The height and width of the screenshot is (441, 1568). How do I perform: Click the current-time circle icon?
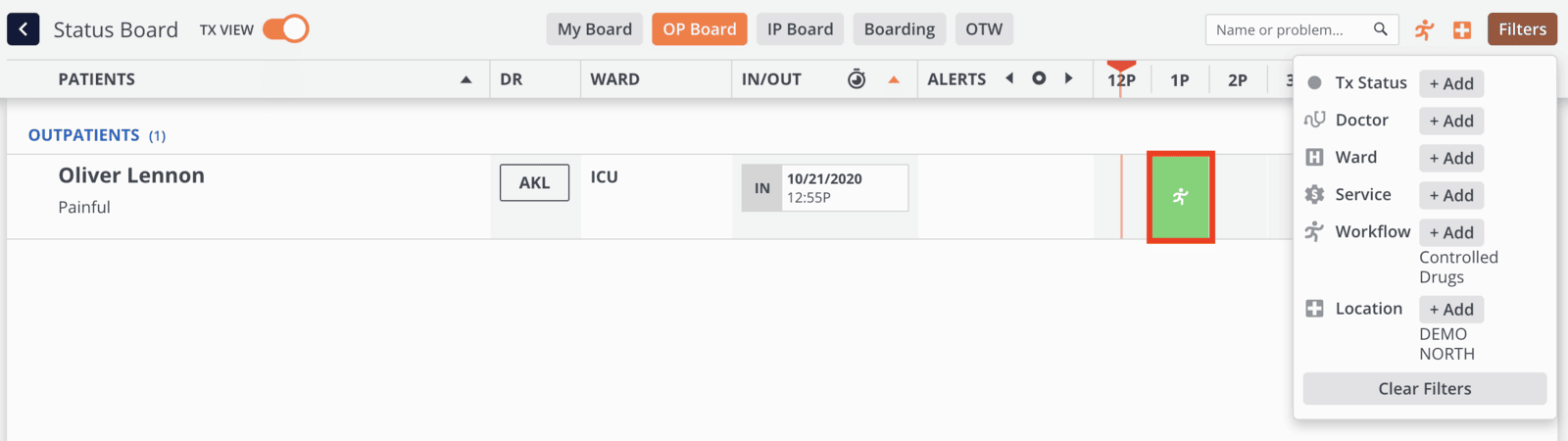pos(1039,78)
